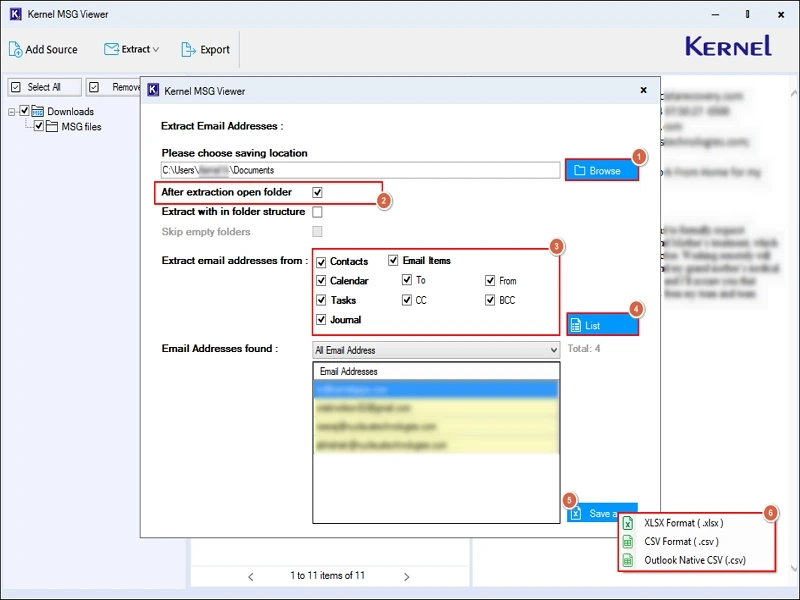Go to previous page arrow
This screenshot has height=600, width=800.
tap(251, 576)
